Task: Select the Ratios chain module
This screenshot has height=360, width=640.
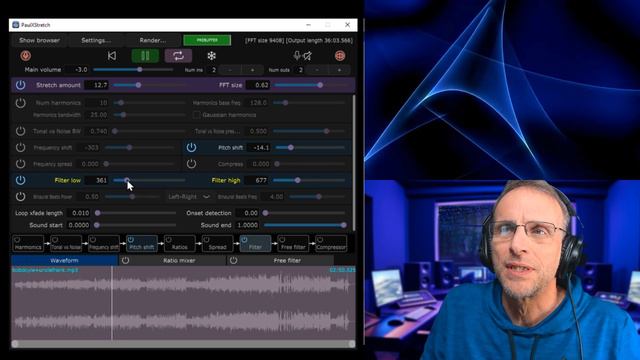Action: click(x=180, y=243)
